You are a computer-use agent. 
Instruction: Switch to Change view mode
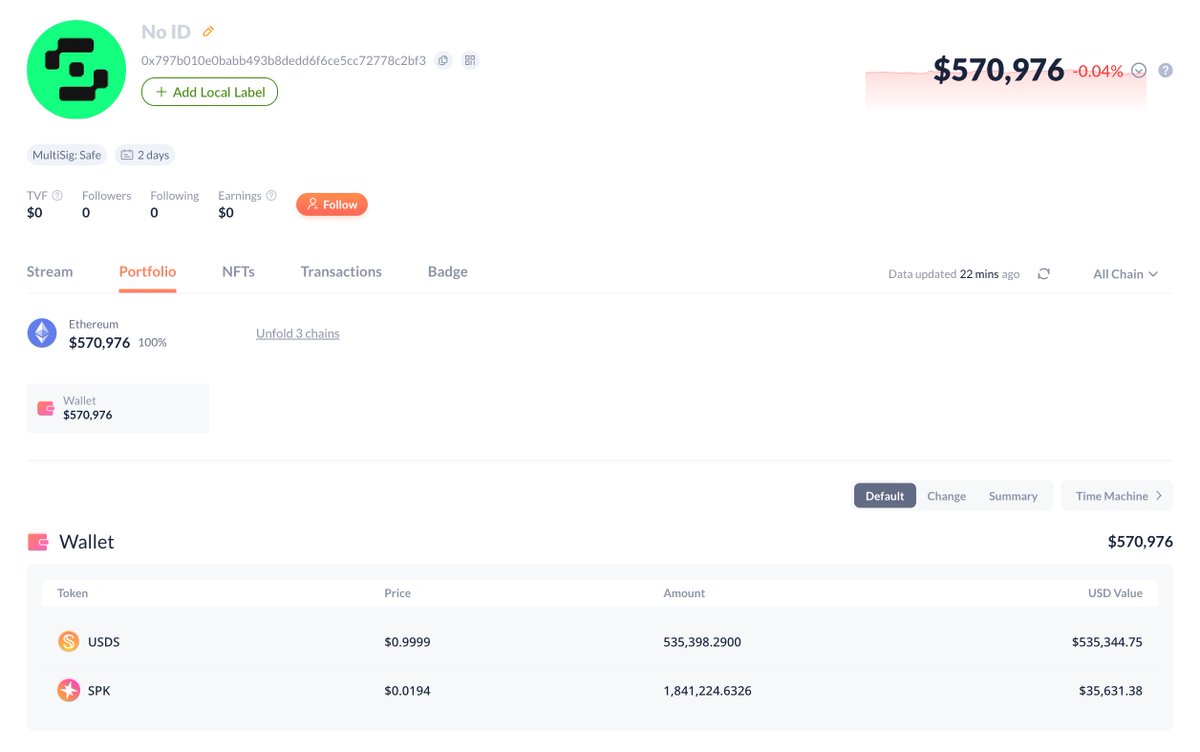coord(946,496)
